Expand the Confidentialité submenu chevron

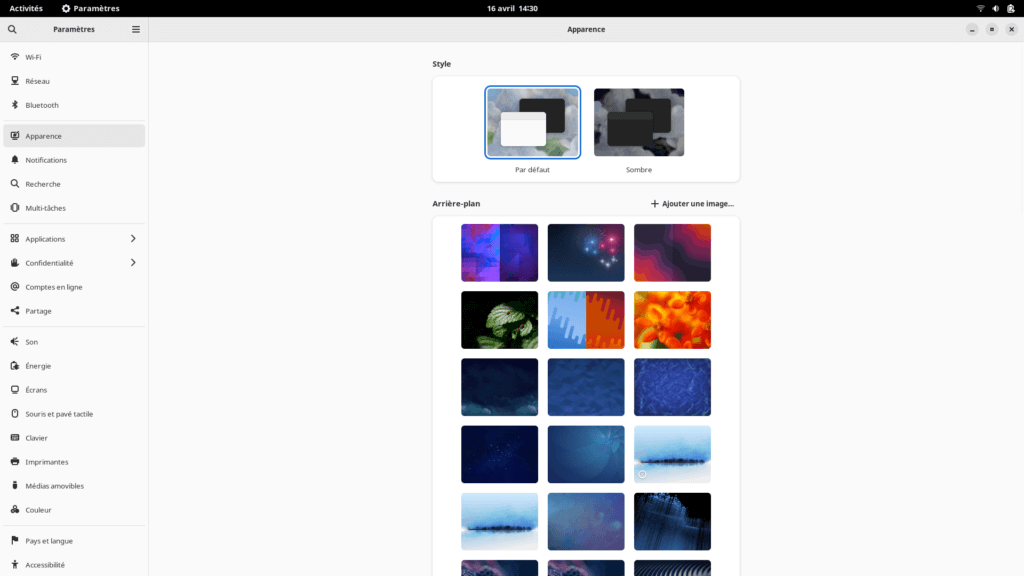click(x=133, y=263)
